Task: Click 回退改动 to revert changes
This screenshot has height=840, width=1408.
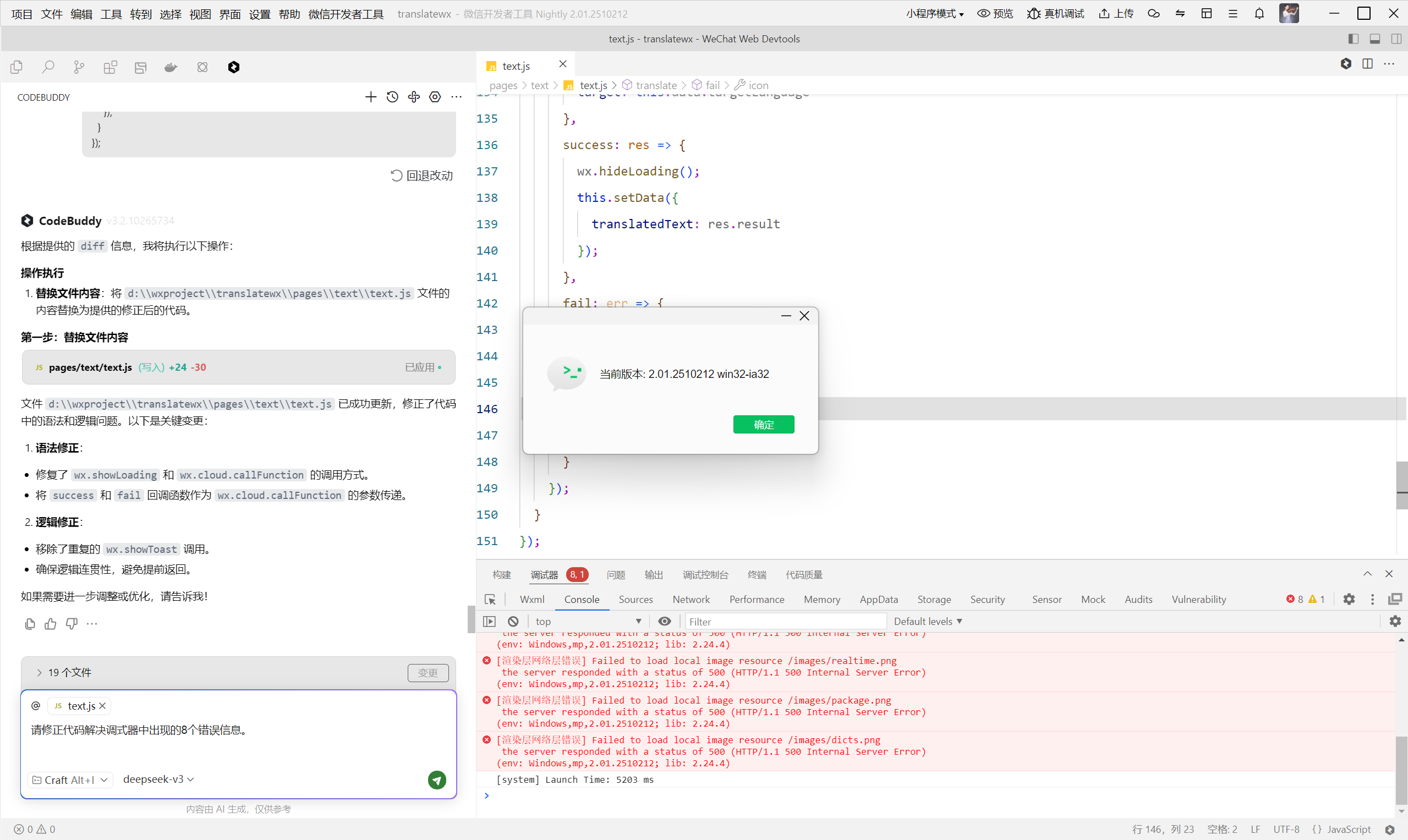Action: click(x=422, y=175)
